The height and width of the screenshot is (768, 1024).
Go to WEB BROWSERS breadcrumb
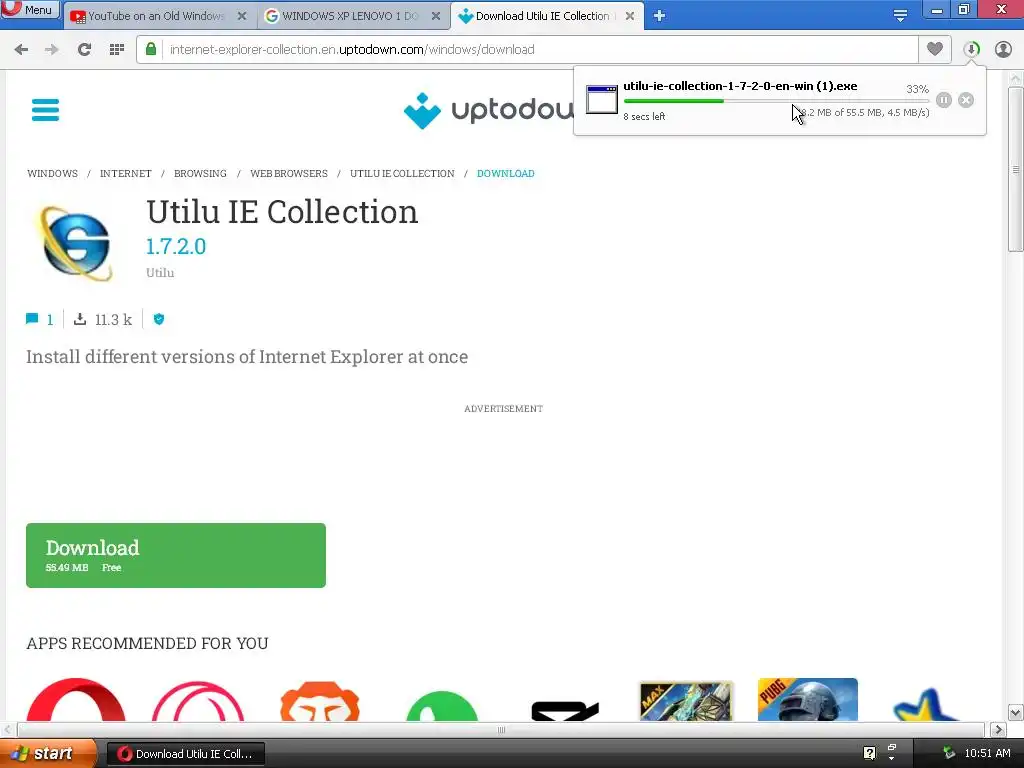[289, 174]
